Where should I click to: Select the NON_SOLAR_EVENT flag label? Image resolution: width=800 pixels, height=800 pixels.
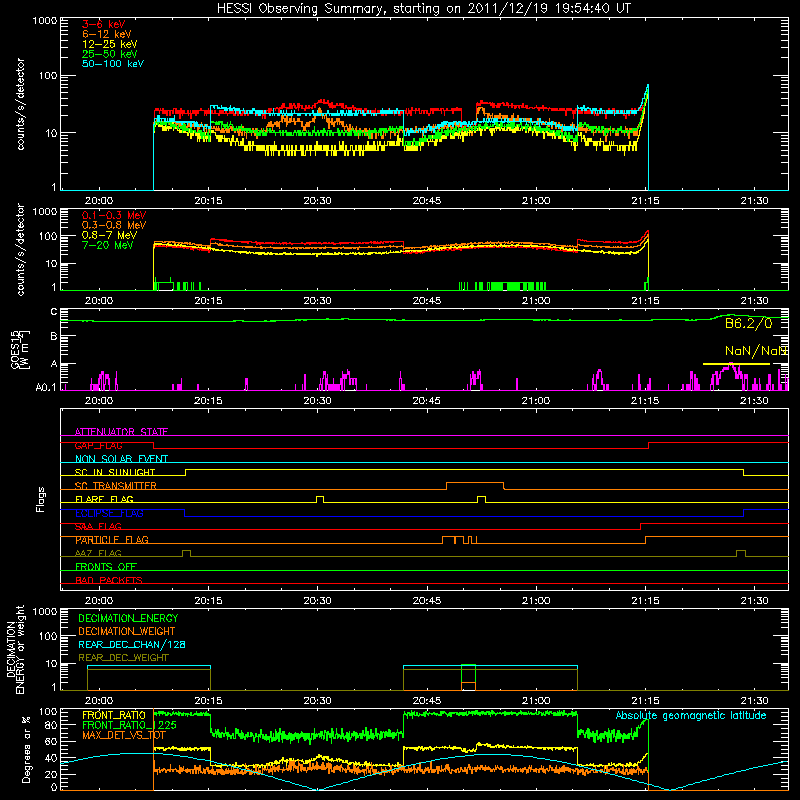pyautogui.click(x=121, y=459)
